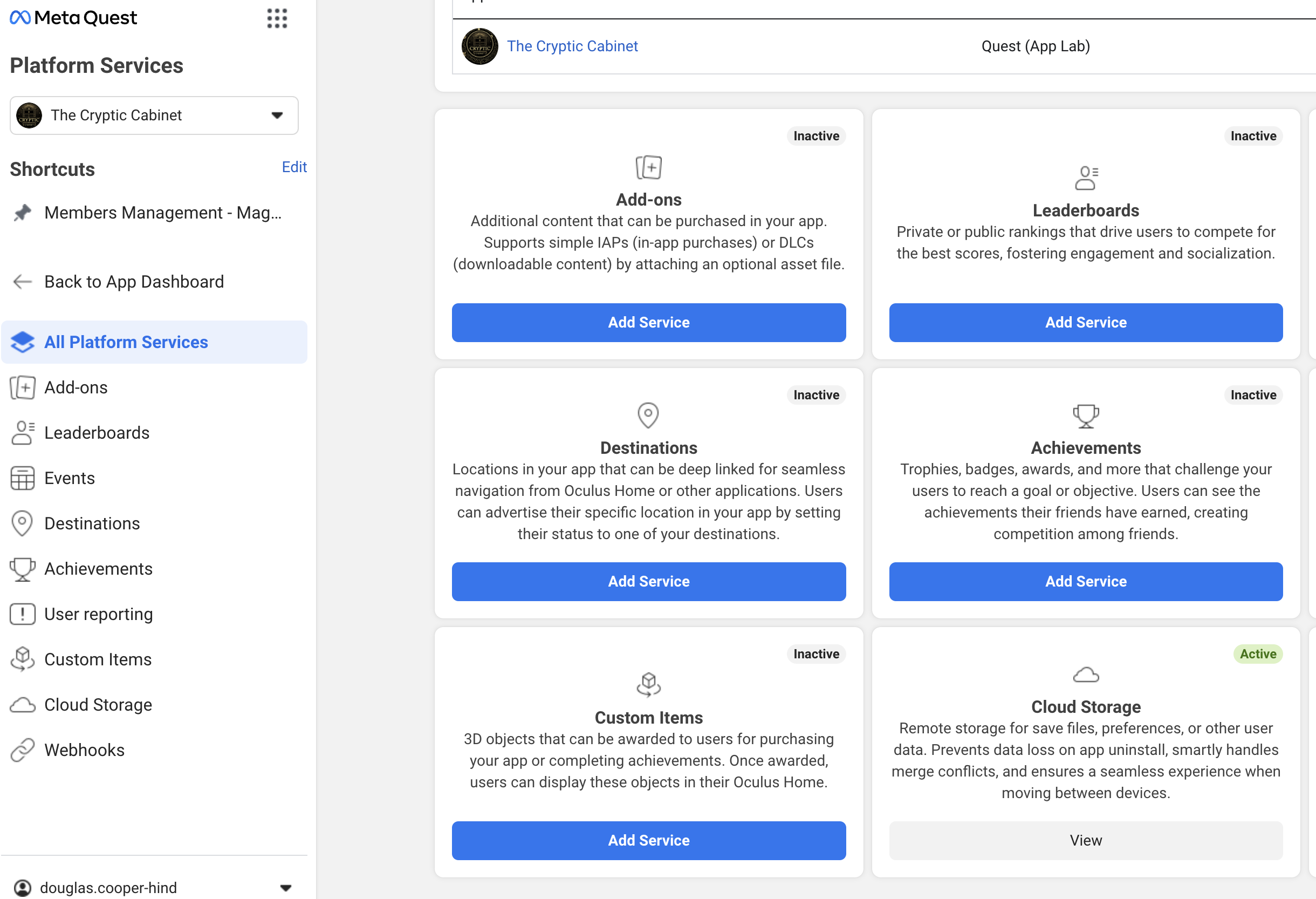
Task: Click the Destinations icon in sidebar
Action: [22, 523]
